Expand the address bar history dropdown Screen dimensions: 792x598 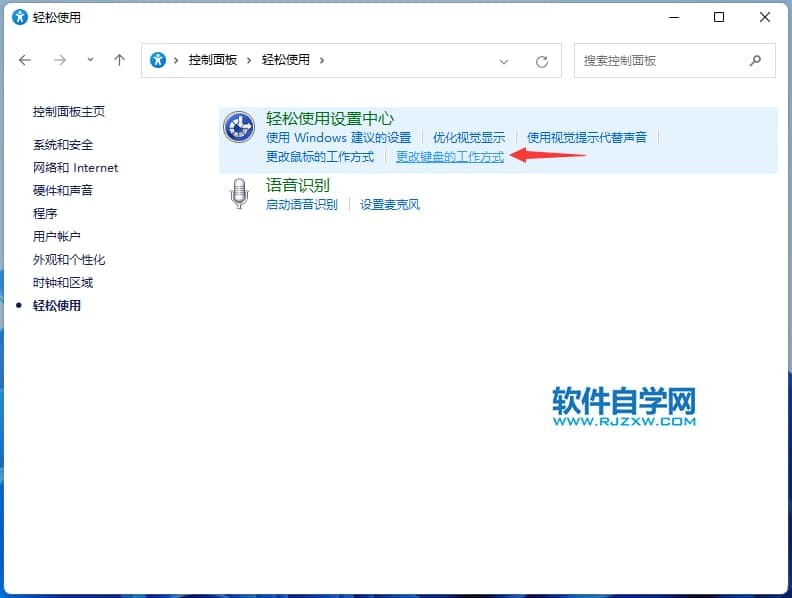tap(504, 61)
